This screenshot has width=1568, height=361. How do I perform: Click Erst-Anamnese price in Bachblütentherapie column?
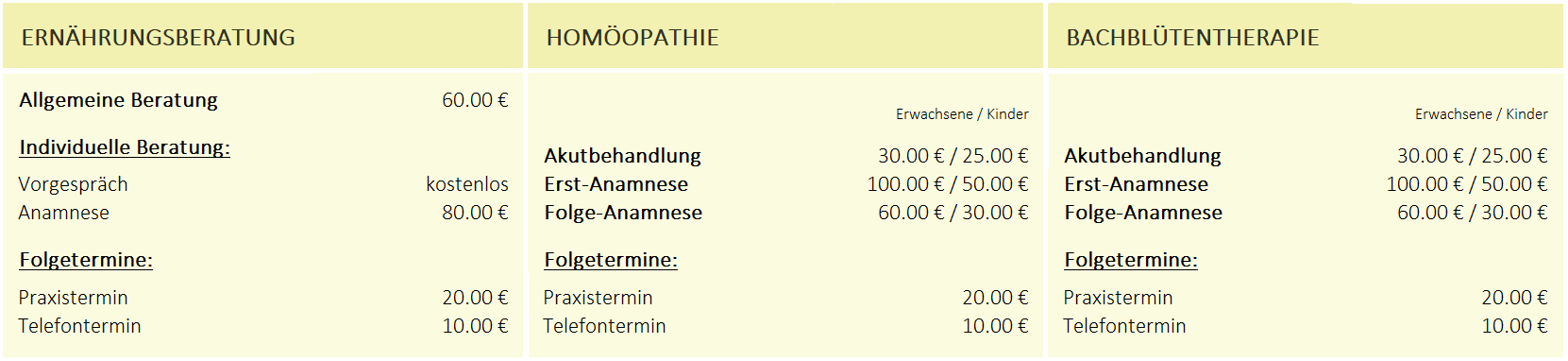pos(1467,184)
